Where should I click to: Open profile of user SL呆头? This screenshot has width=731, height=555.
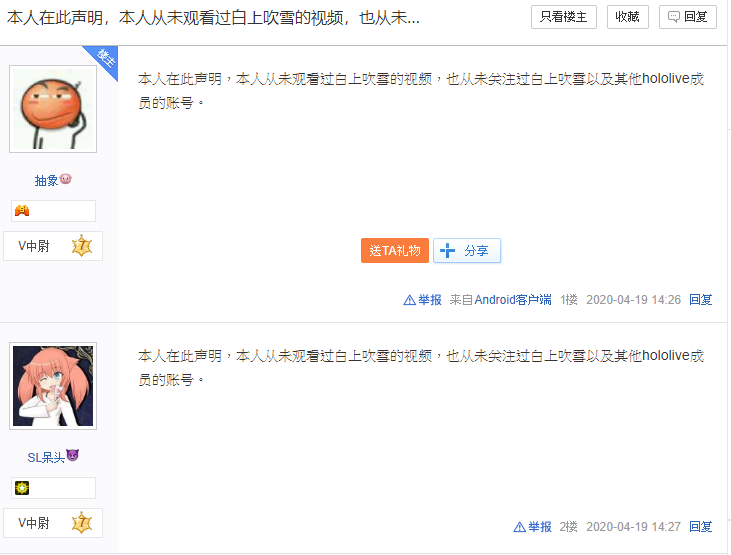(x=46, y=457)
